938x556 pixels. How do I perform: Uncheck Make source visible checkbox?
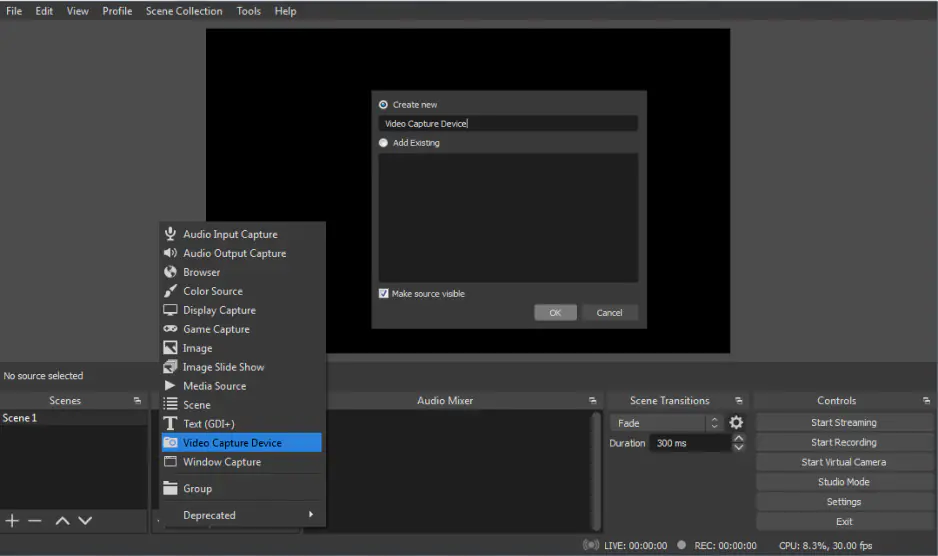384,294
